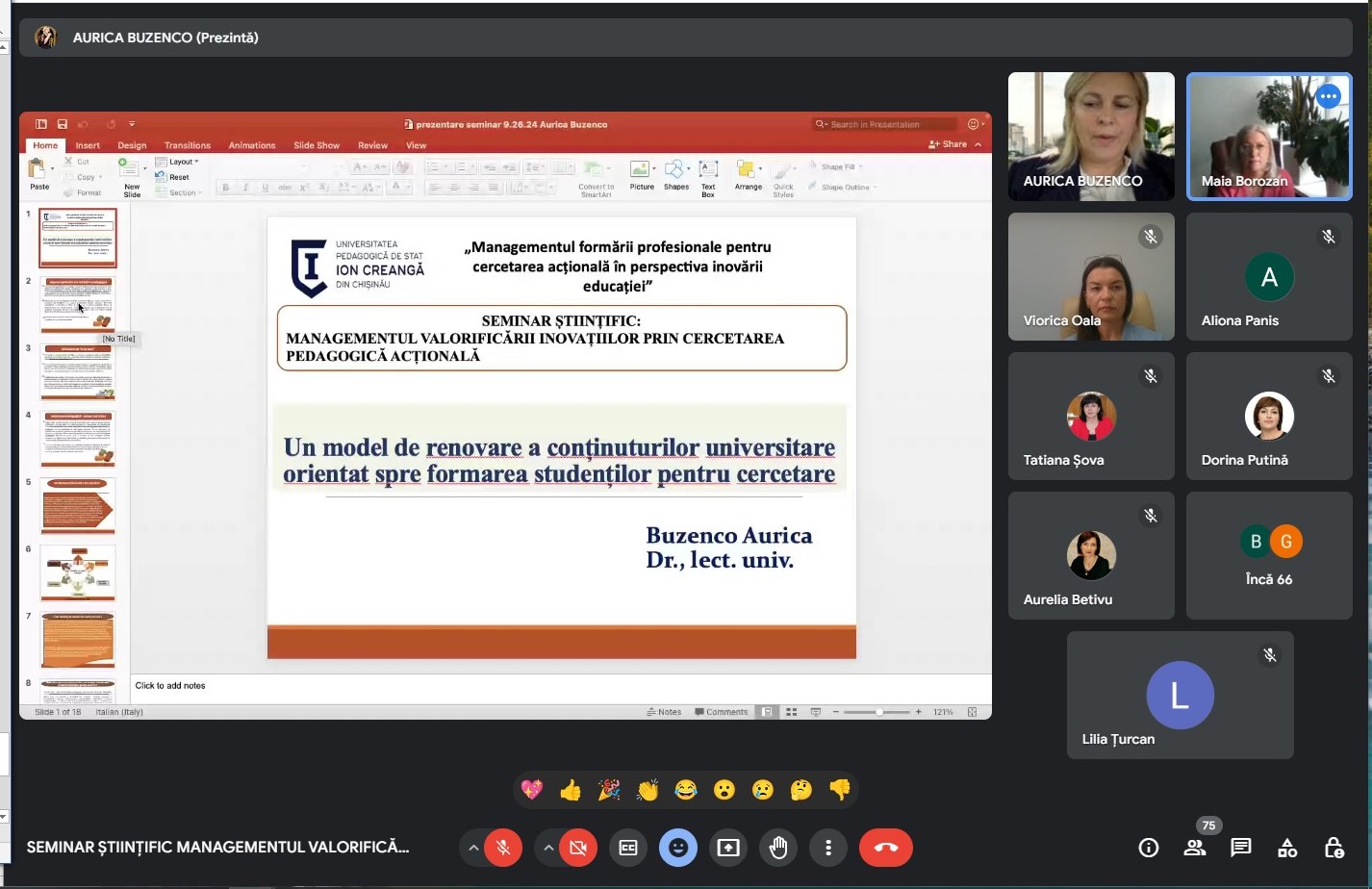Switch to the Transitions ribbon tab
The height and width of the screenshot is (889, 1372).
tap(187, 145)
